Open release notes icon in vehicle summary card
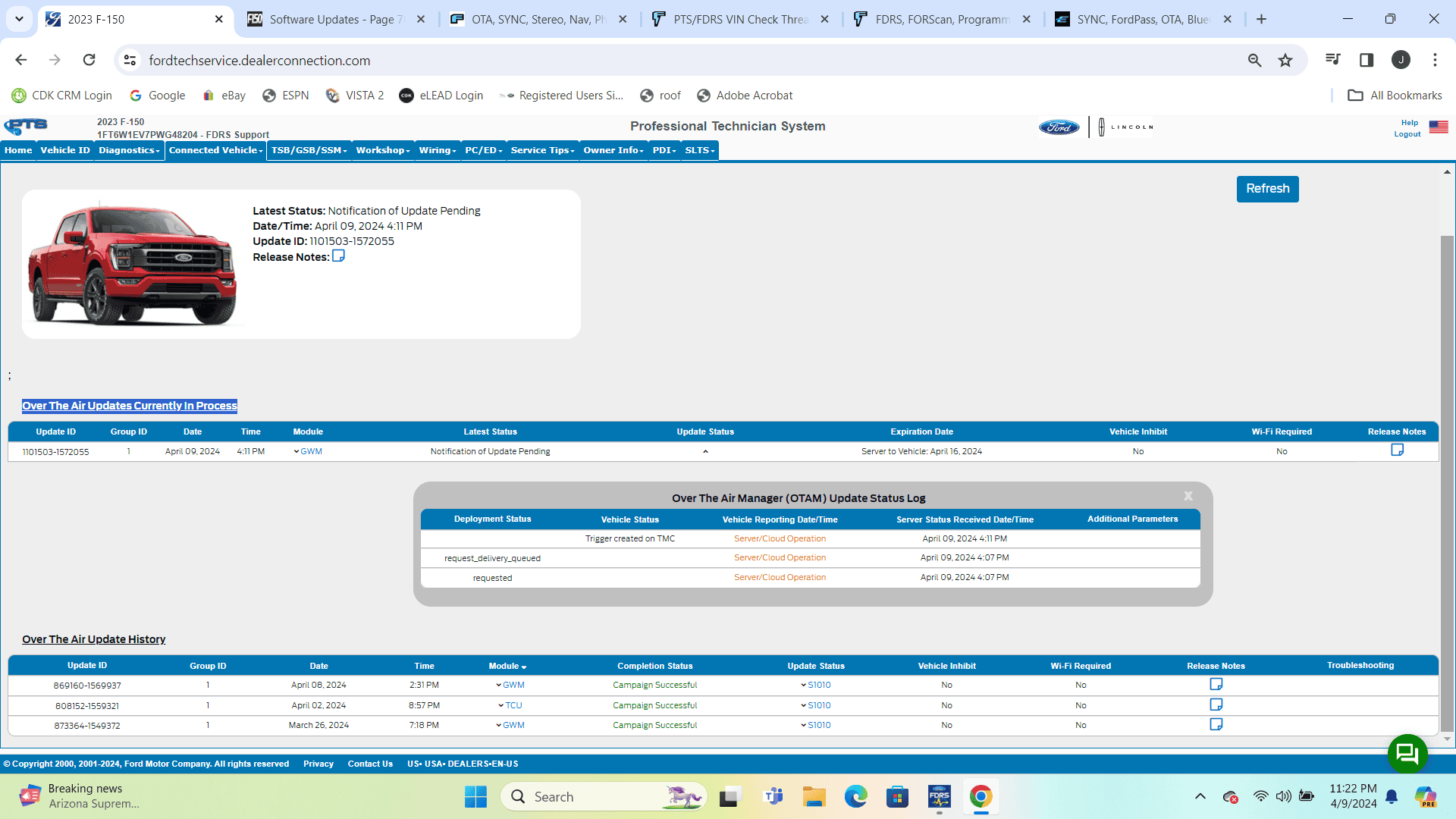Image resolution: width=1456 pixels, height=819 pixels. click(338, 256)
